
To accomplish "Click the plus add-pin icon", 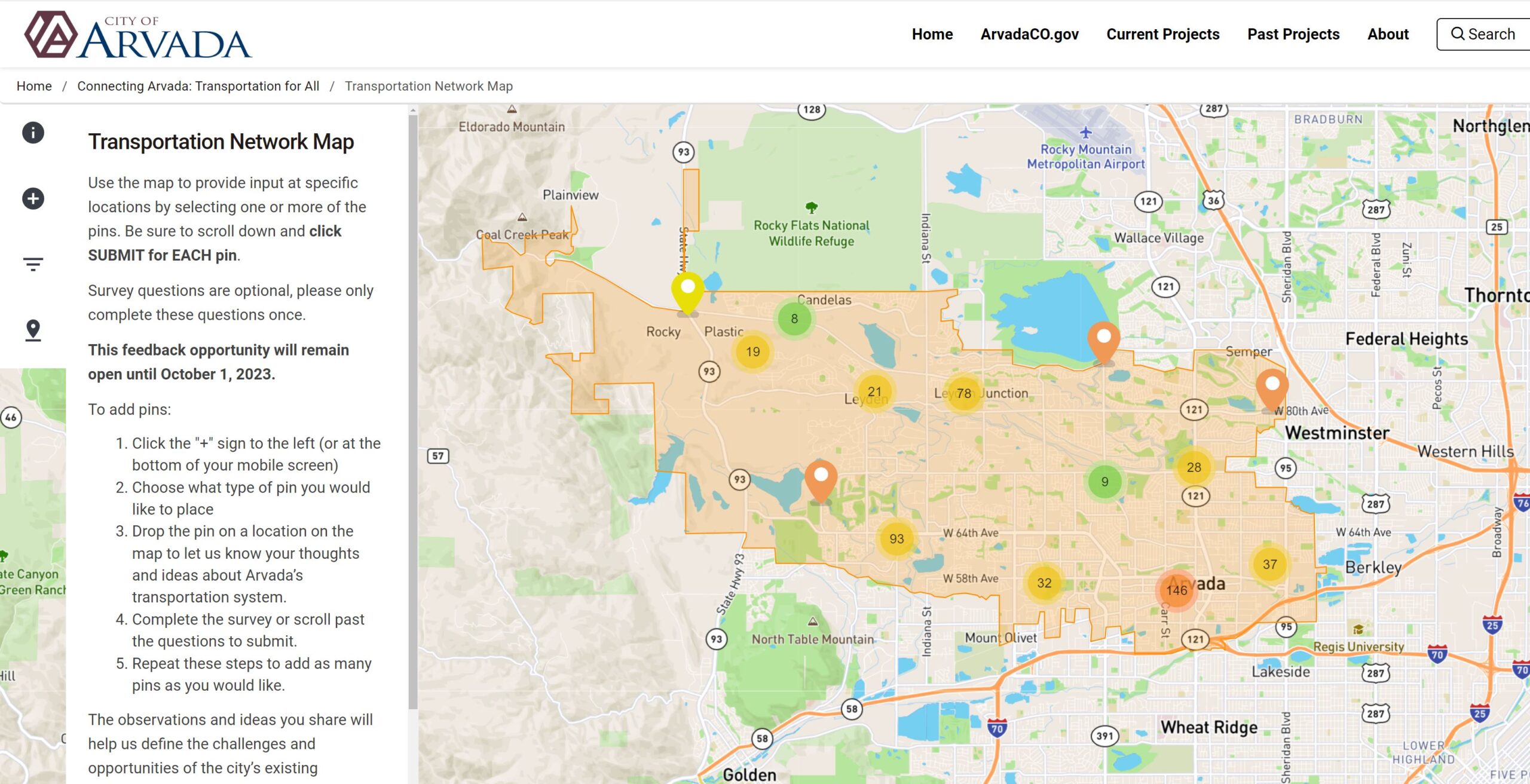I will [33, 198].
